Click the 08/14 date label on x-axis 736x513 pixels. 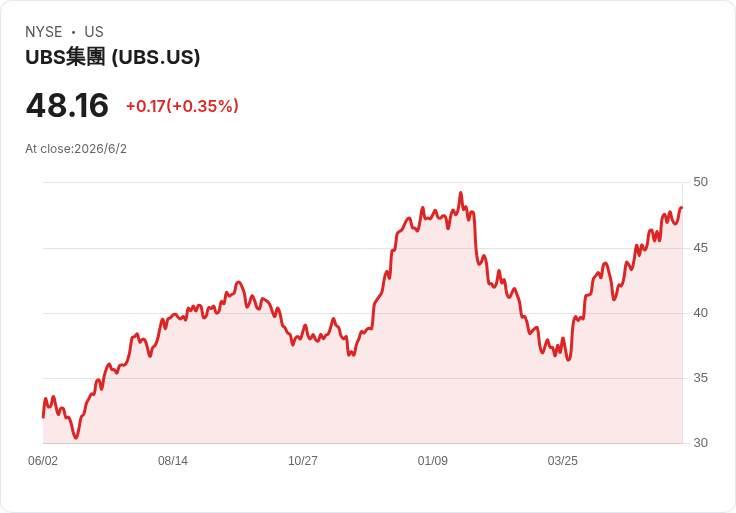[x=173, y=460]
